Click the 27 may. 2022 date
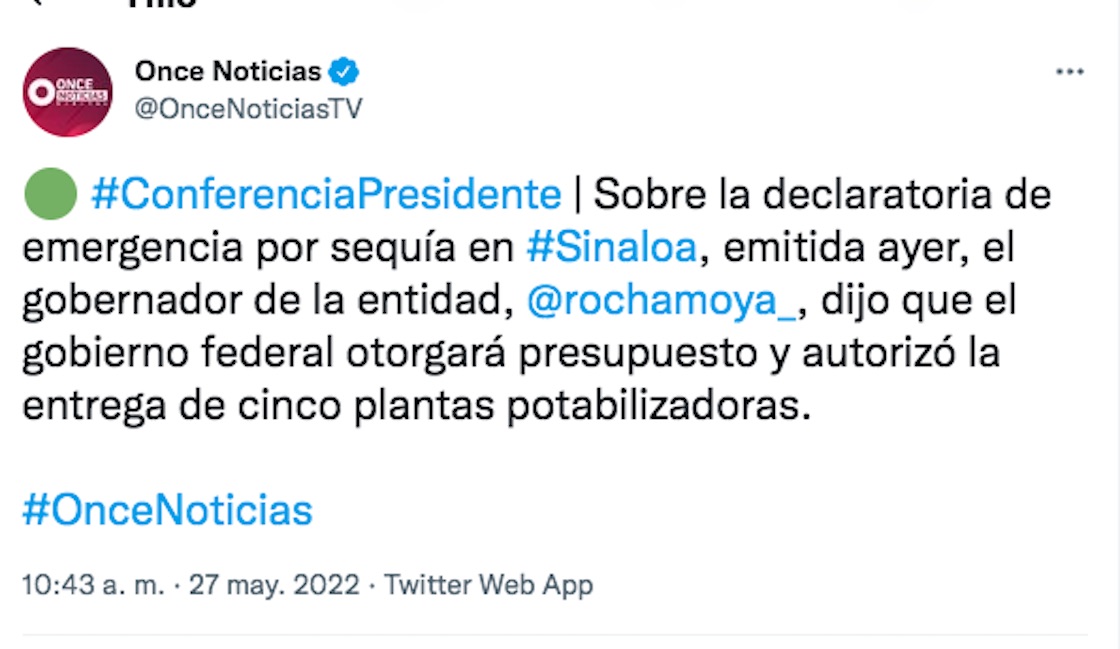 click(x=274, y=585)
